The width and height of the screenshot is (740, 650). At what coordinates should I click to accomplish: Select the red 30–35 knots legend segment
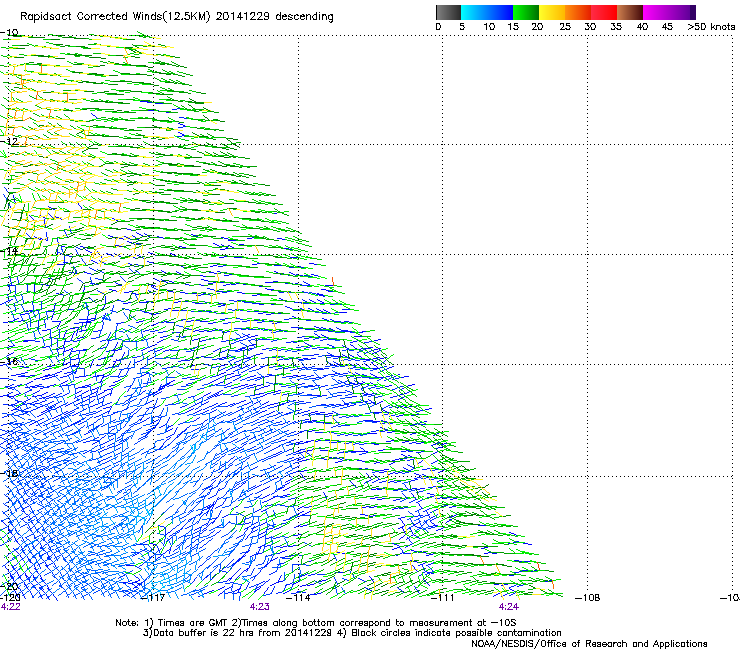click(x=604, y=12)
